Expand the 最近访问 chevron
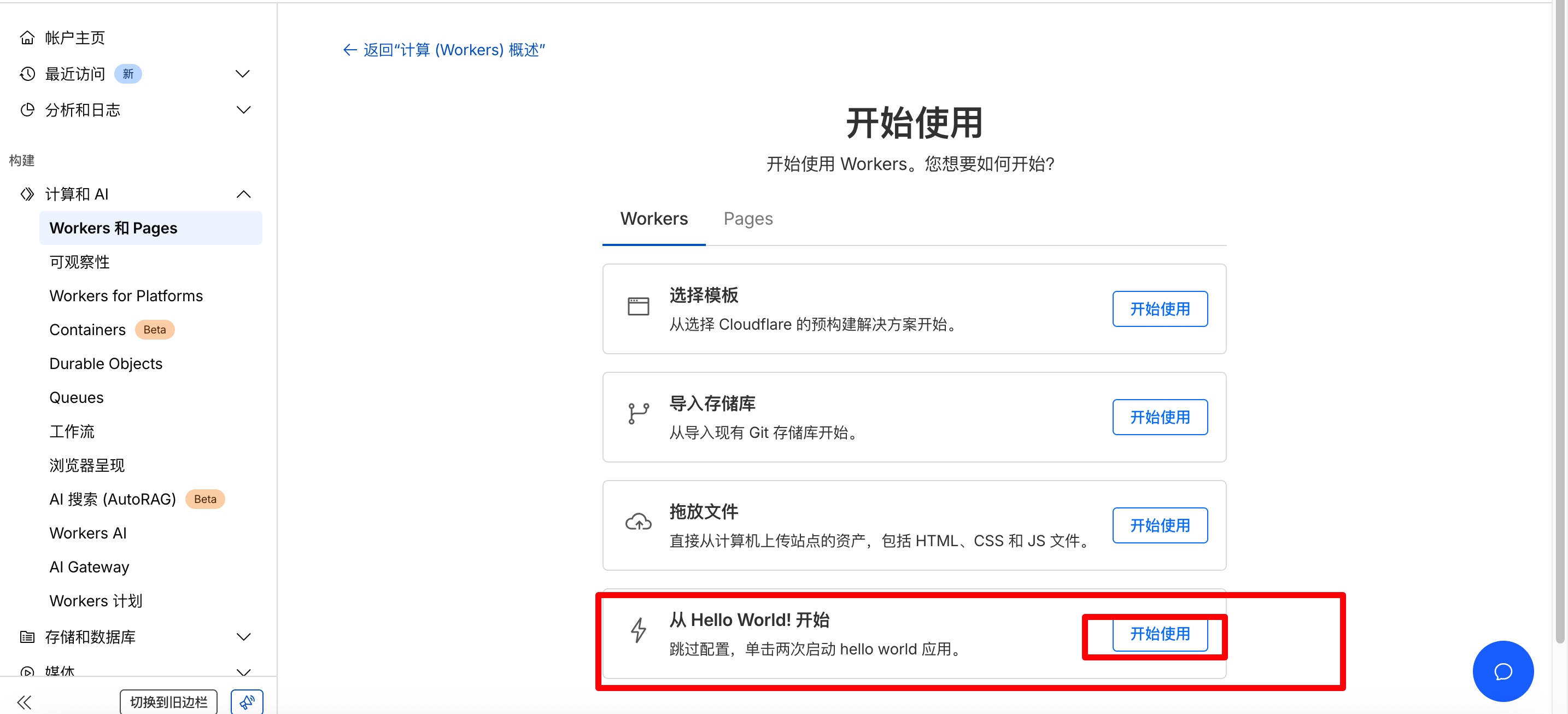This screenshot has width=1568, height=714. pos(243,74)
